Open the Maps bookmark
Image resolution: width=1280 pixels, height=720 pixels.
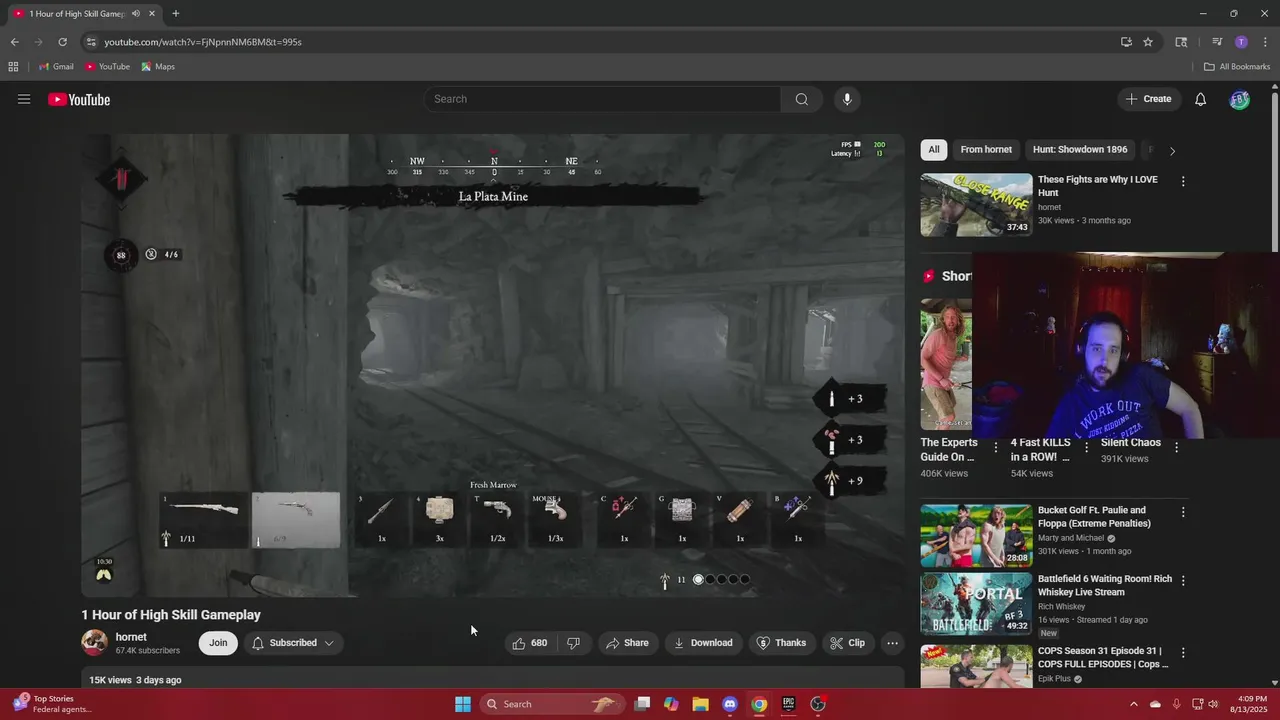[158, 67]
